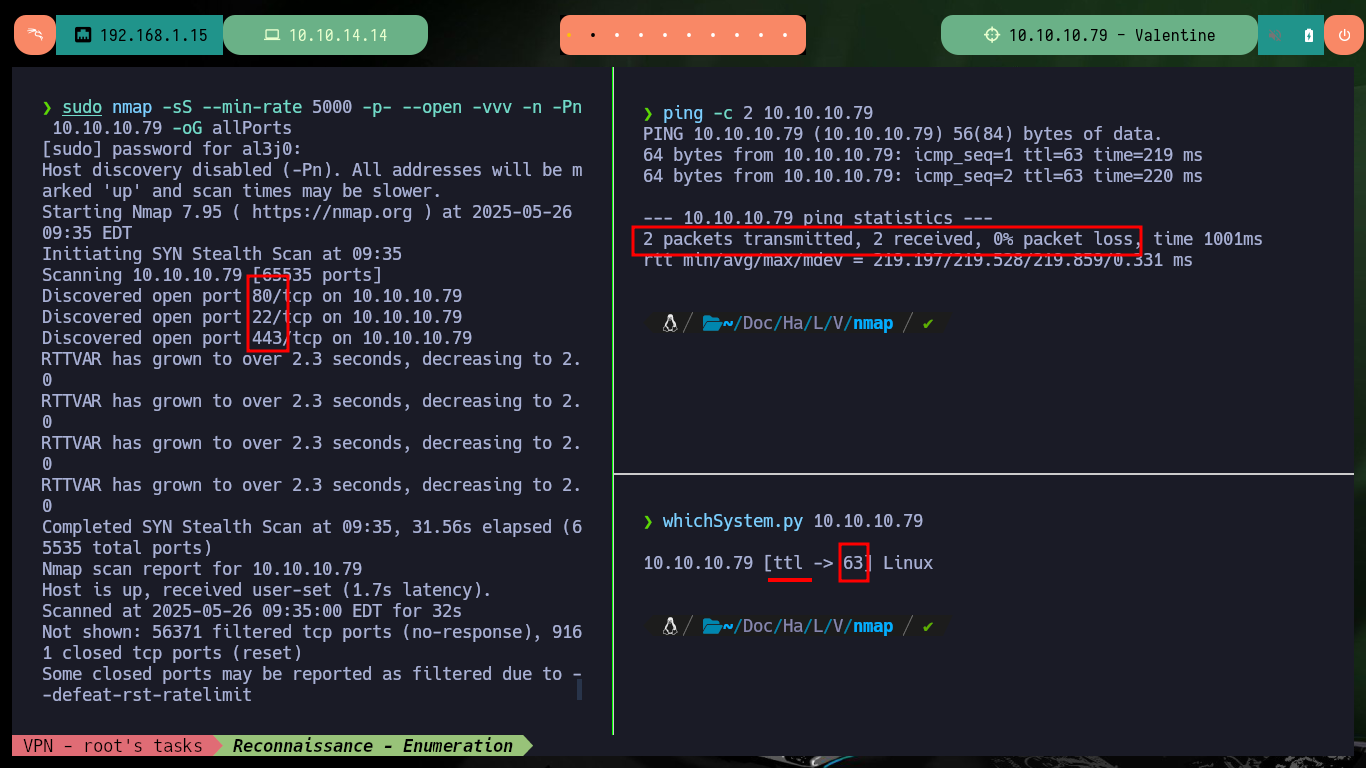Click the battery charging indicator icon
The image size is (1366, 768).
[1309, 35]
